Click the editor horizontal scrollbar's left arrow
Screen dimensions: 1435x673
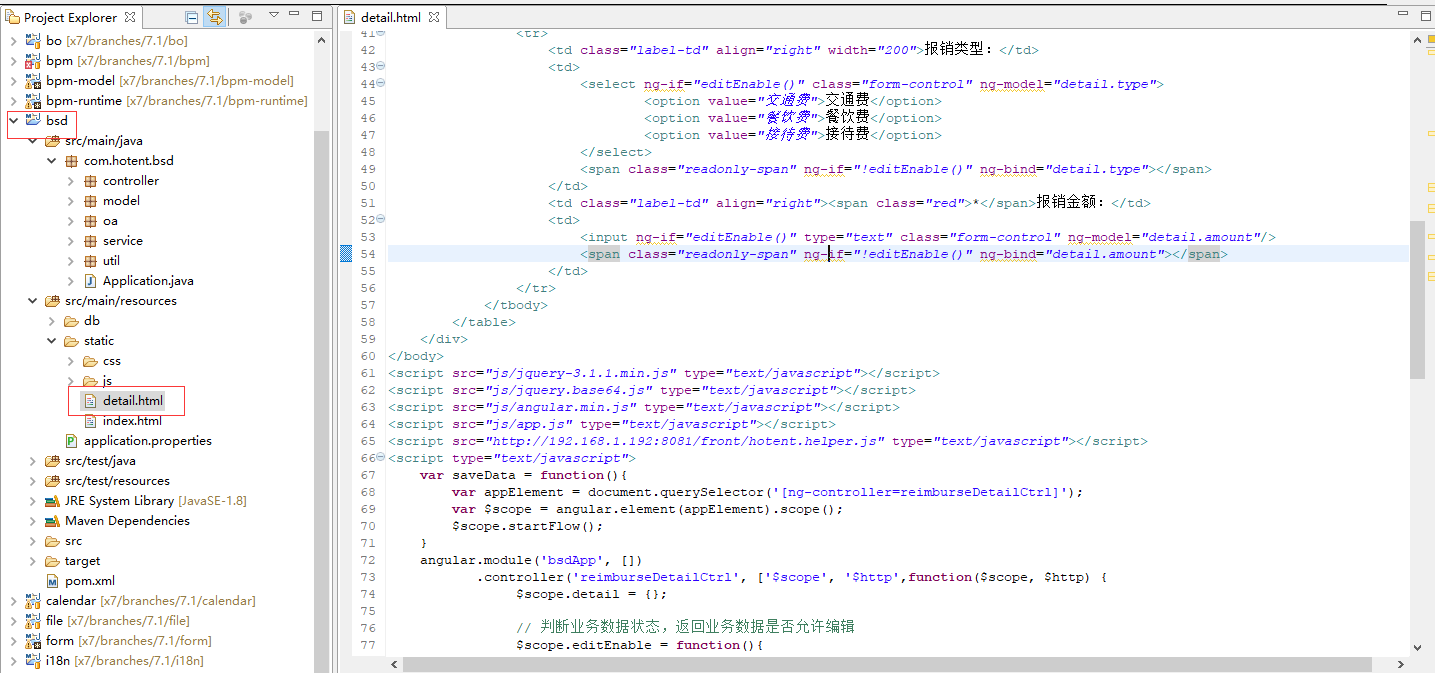(x=395, y=664)
